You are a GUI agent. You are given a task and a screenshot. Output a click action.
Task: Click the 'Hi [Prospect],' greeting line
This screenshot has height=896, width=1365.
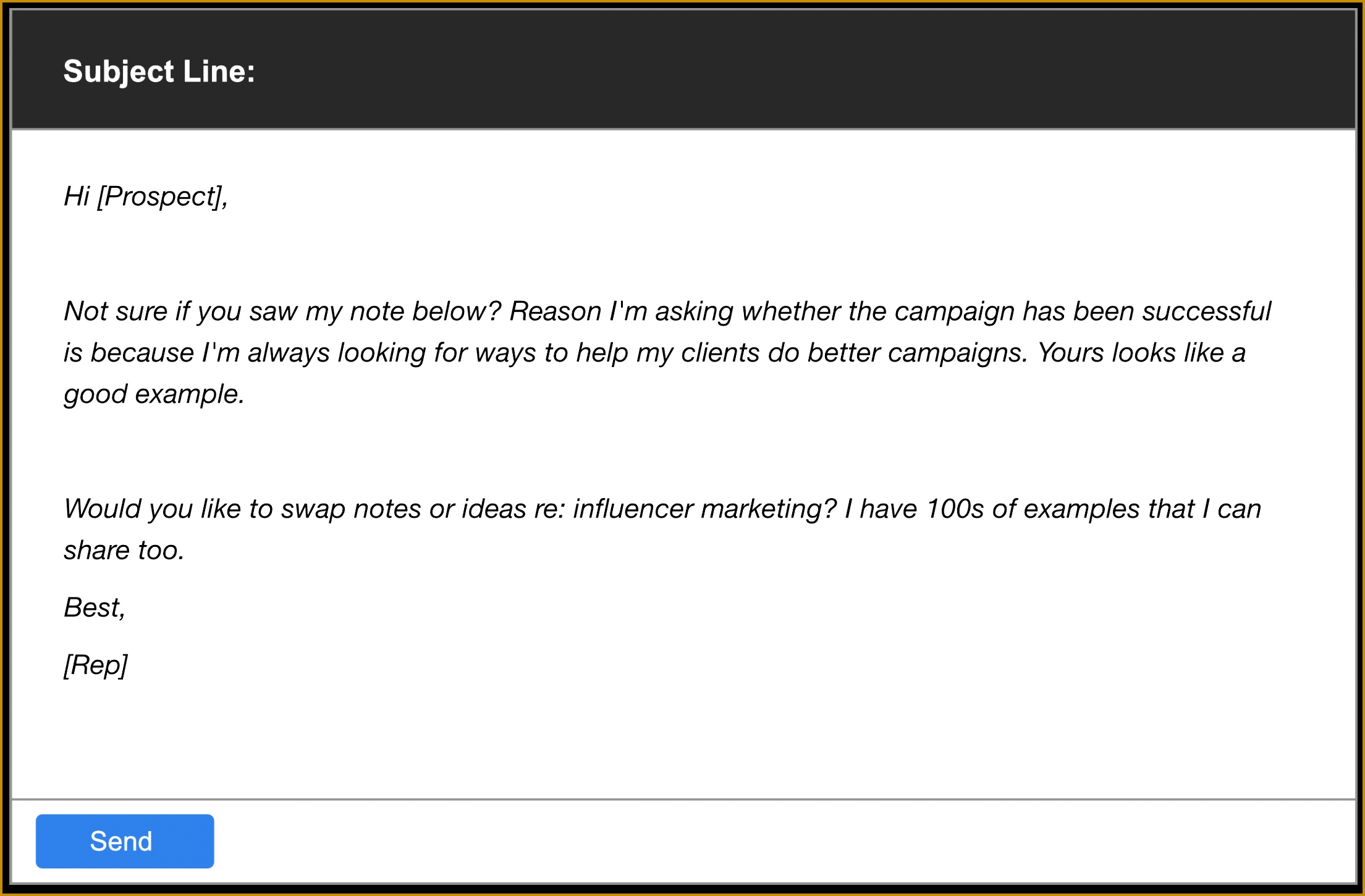click(x=146, y=197)
